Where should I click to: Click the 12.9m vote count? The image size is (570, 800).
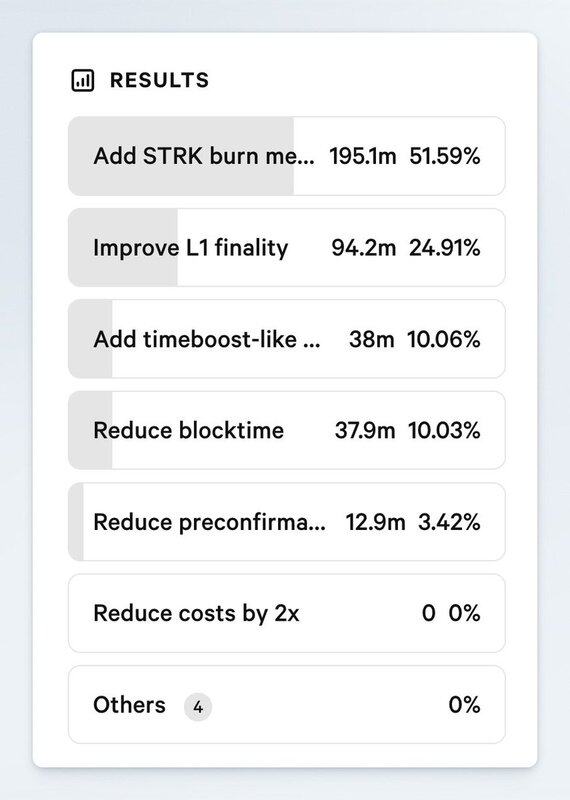[x=376, y=522]
